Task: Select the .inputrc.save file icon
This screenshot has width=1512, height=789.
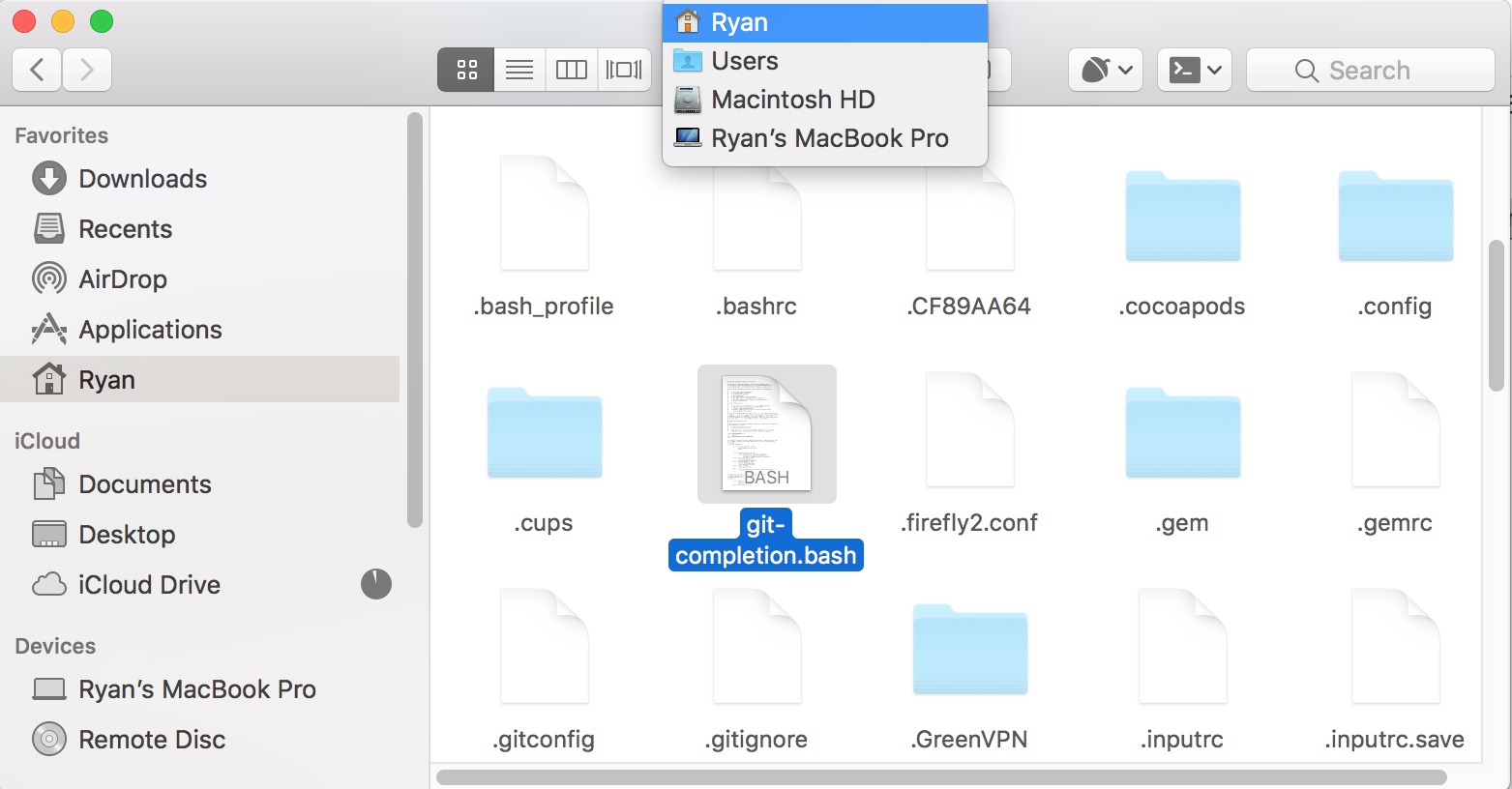Action: (x=1396, y=646)
